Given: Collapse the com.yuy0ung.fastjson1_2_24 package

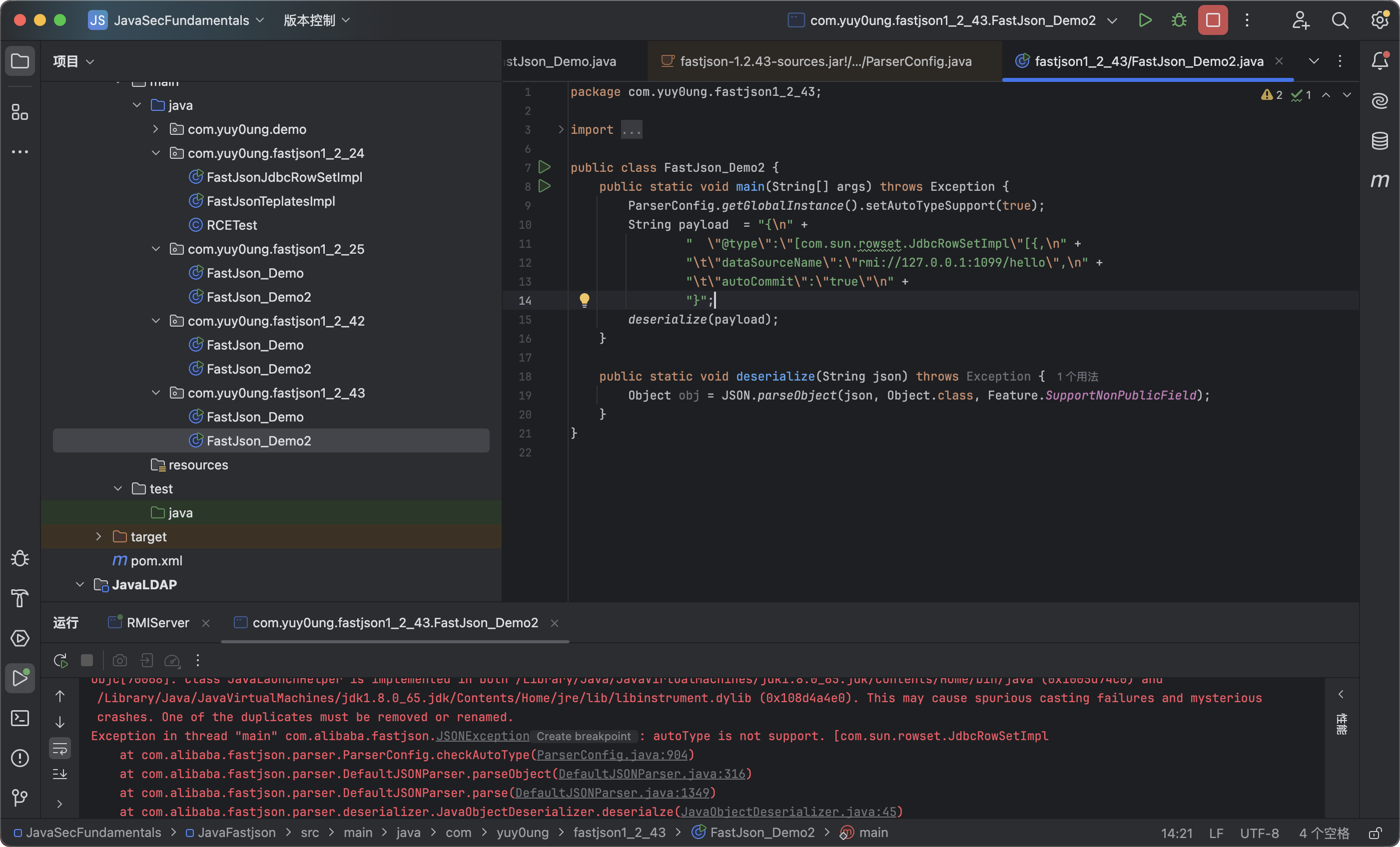Looking at the screenshot, I should click(156, 153).
